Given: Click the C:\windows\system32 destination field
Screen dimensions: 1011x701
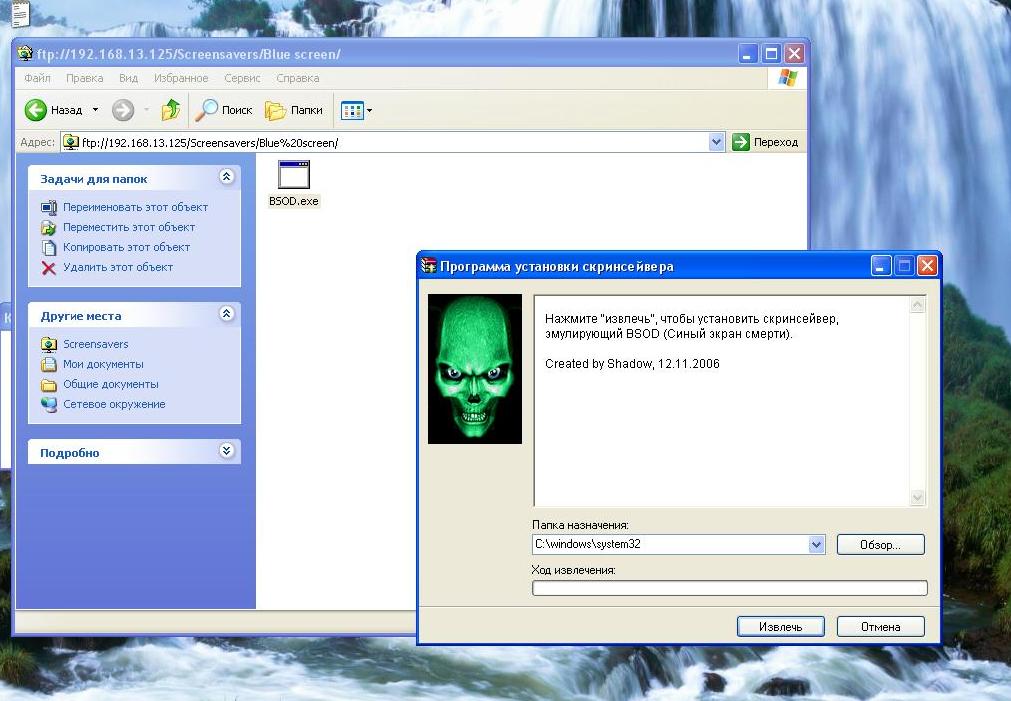Looking at the screenshot, I should (x=669, y=545).
